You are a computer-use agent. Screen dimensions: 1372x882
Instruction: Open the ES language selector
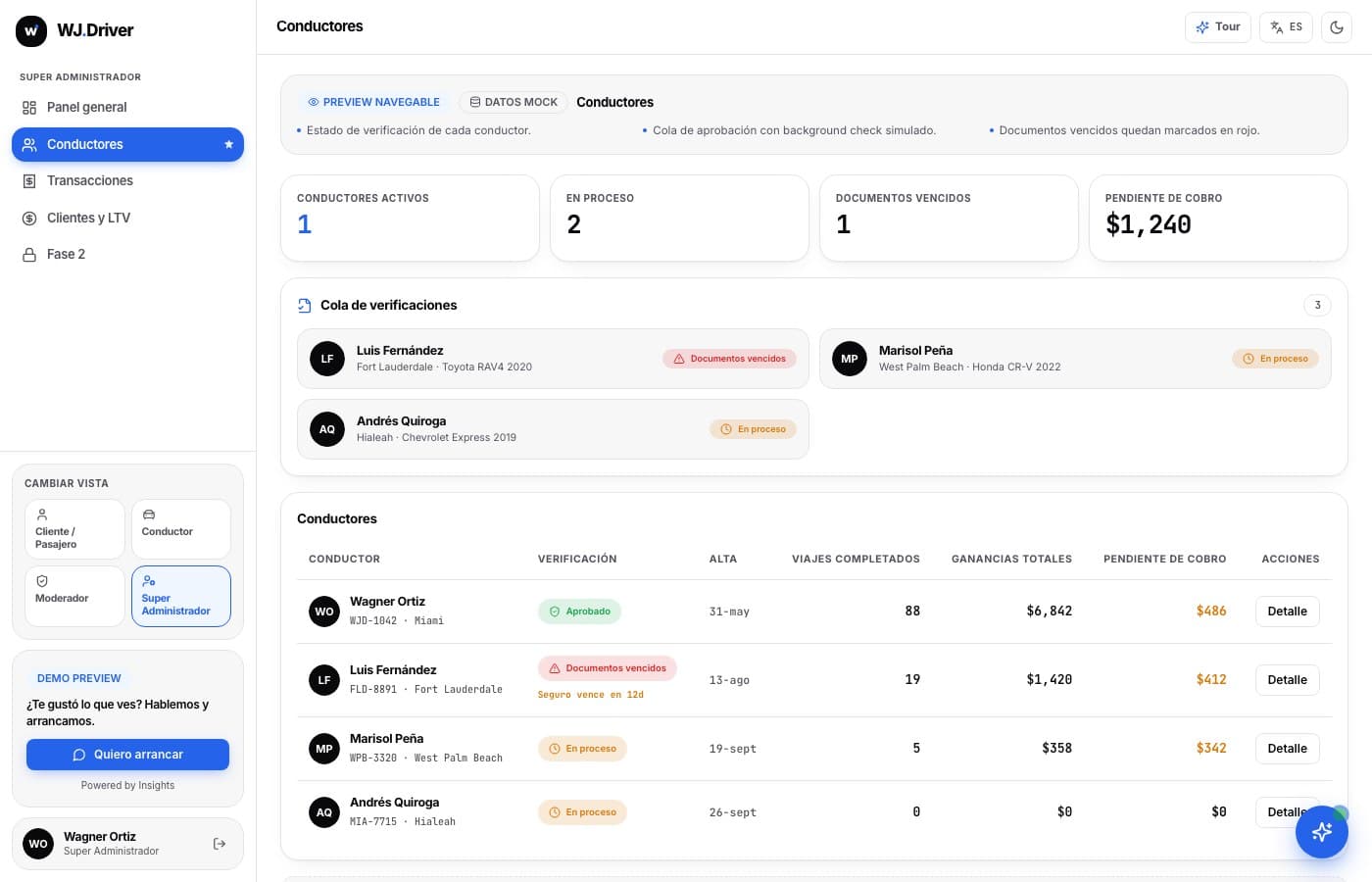(1286, 27)
